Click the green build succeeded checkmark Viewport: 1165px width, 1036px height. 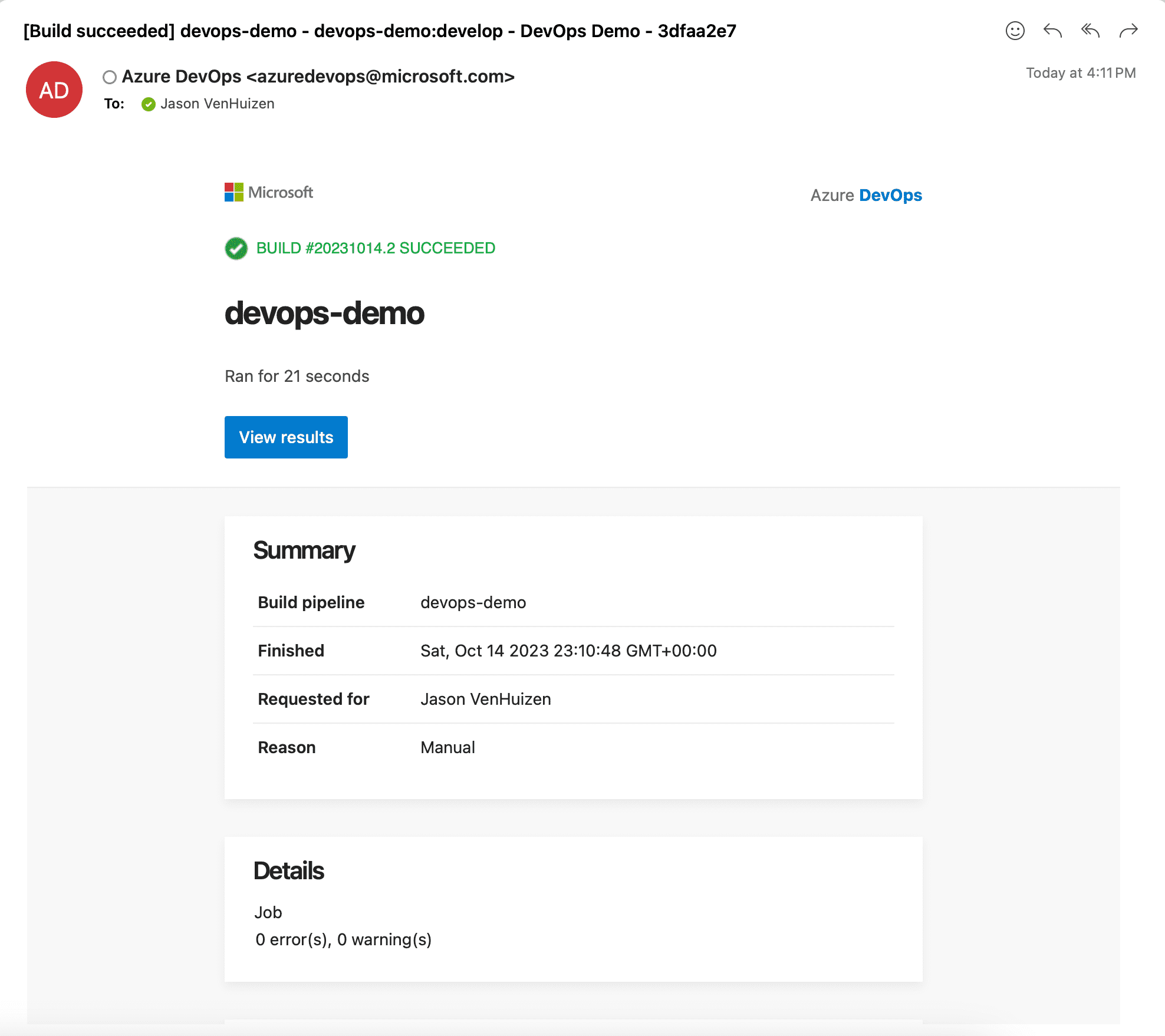click(236, 248)
